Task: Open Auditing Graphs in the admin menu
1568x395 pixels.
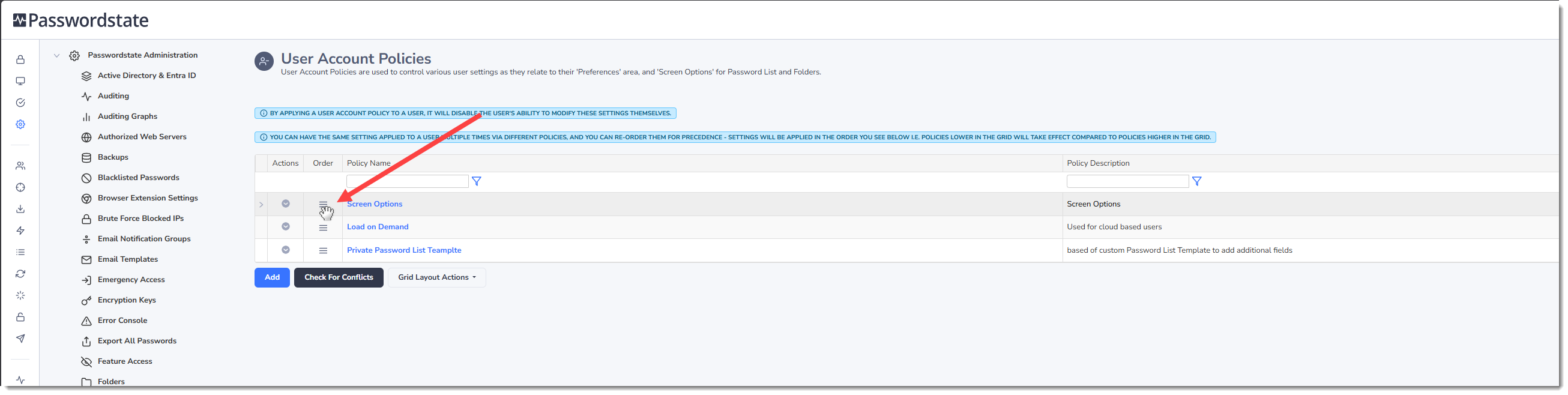Action: coord(127,116)
